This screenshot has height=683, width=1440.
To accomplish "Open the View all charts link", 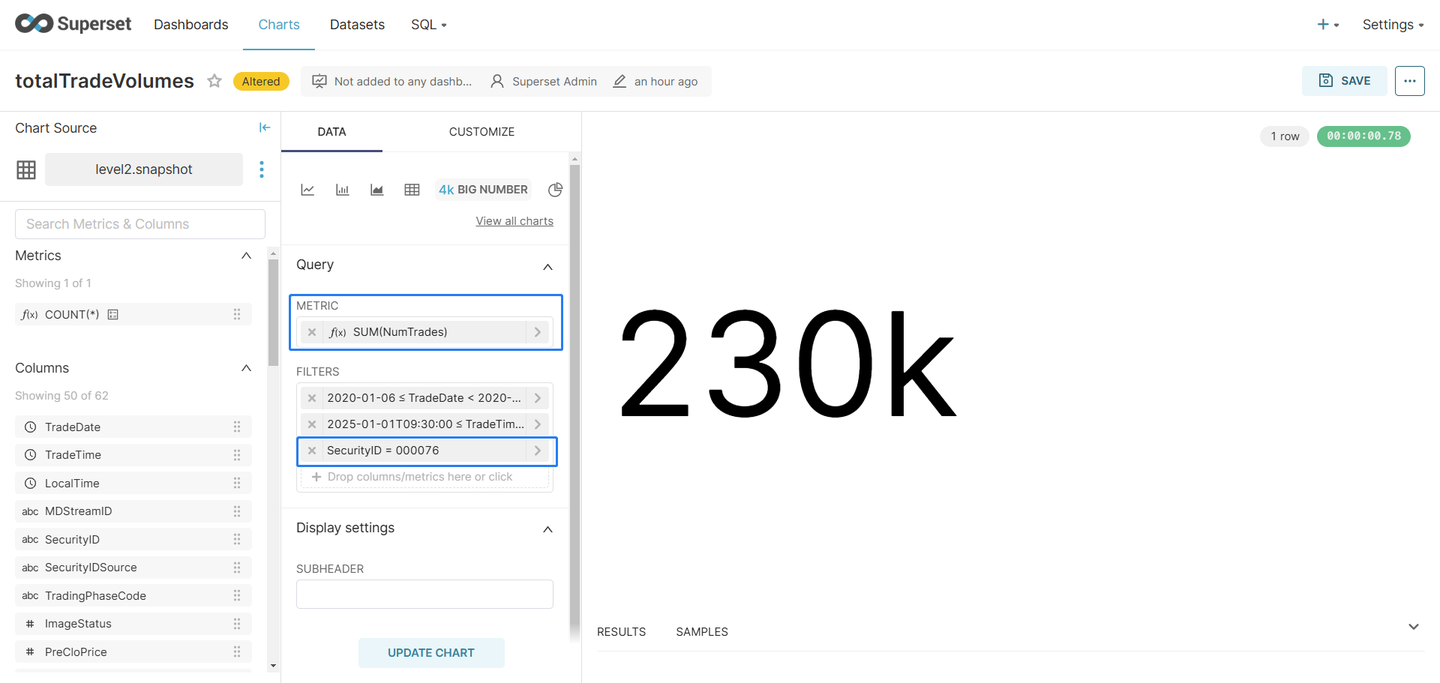I will click(514, 221).
